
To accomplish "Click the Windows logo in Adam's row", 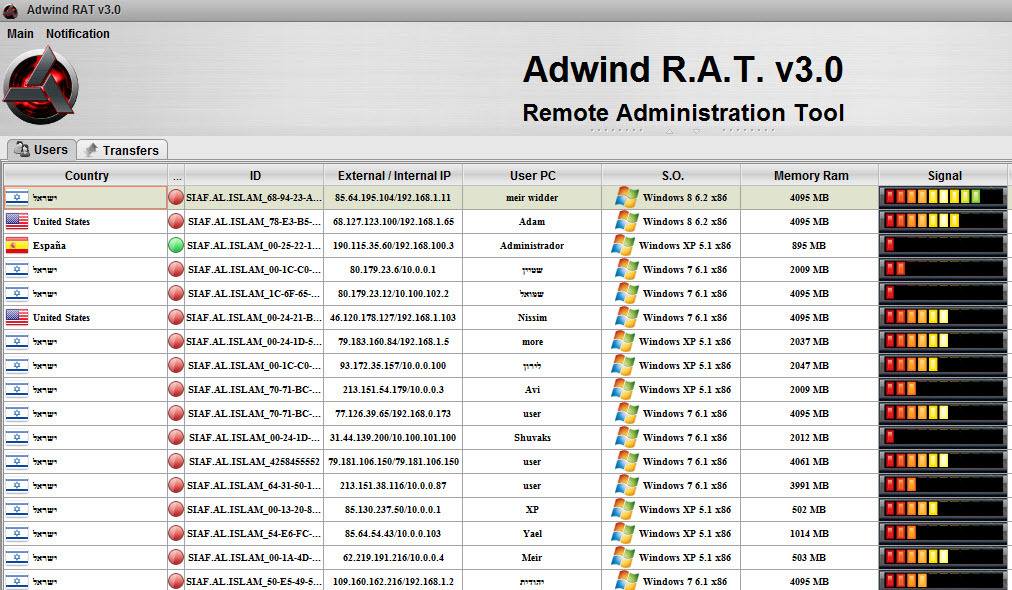I will [x=626, y=221].
